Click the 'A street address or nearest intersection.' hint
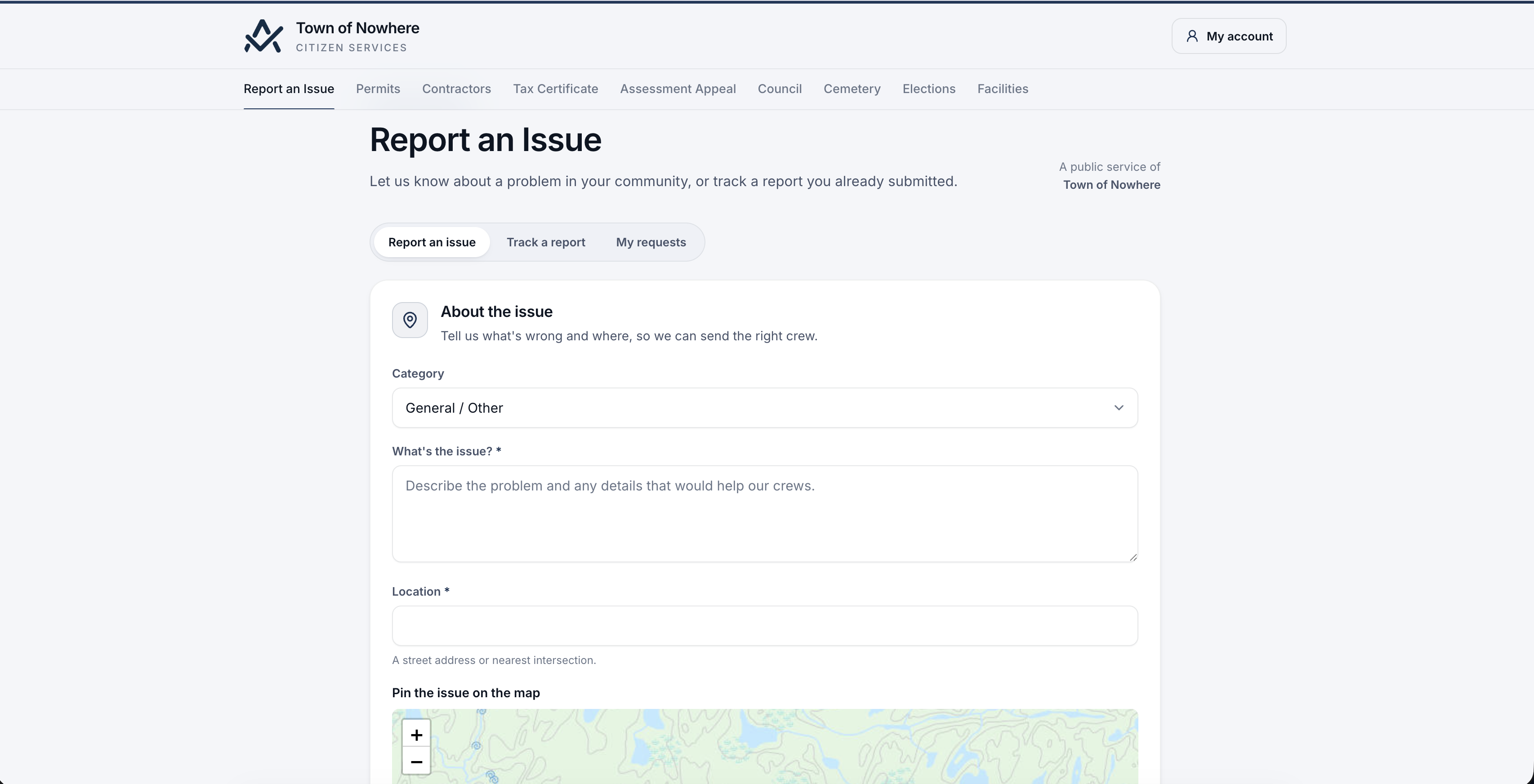 pos(494,660)
